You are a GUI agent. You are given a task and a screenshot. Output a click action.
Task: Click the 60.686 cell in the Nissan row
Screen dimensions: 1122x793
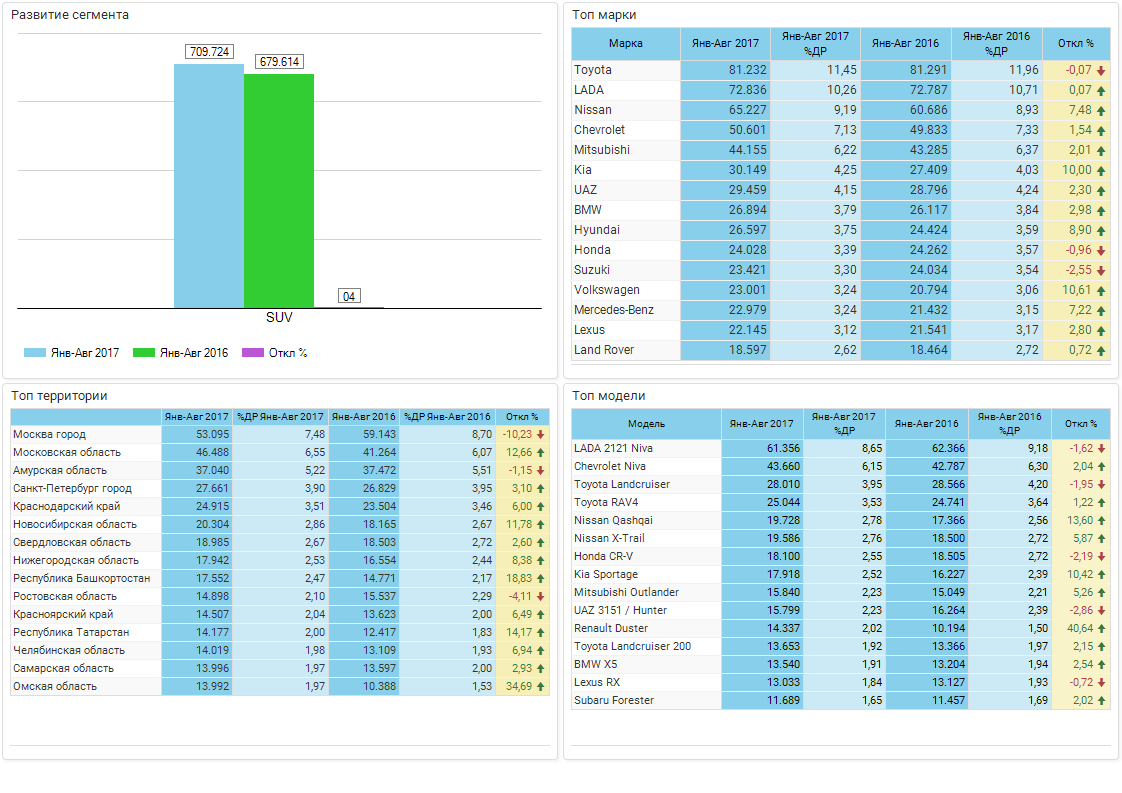pyautogui.click(x=906, y=110)
